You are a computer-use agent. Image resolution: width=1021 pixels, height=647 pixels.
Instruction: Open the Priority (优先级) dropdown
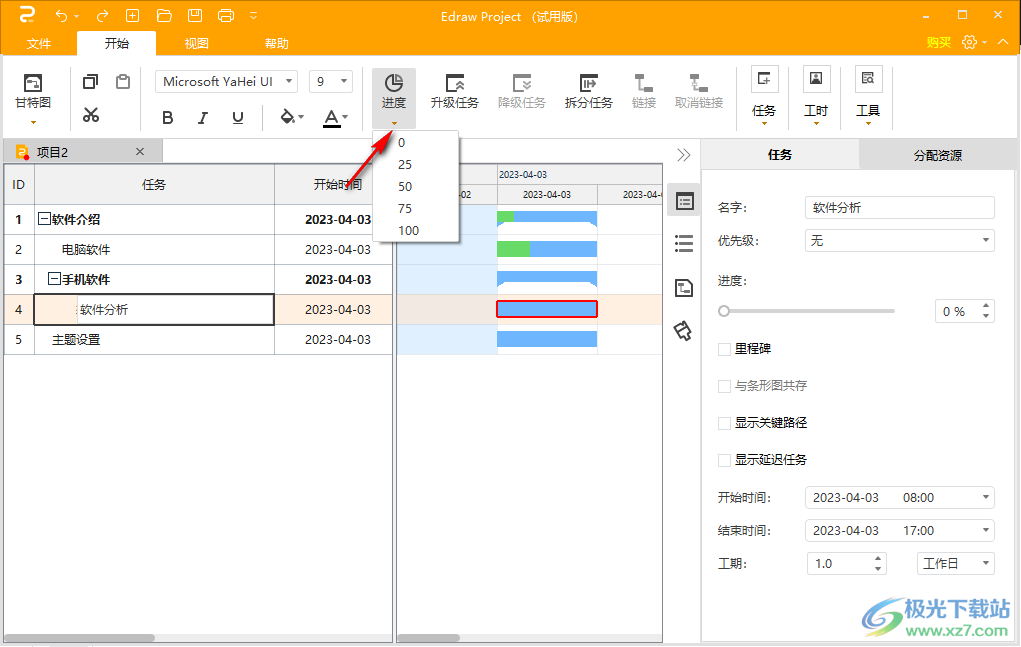pyautogui.click(x=900, y=241)
